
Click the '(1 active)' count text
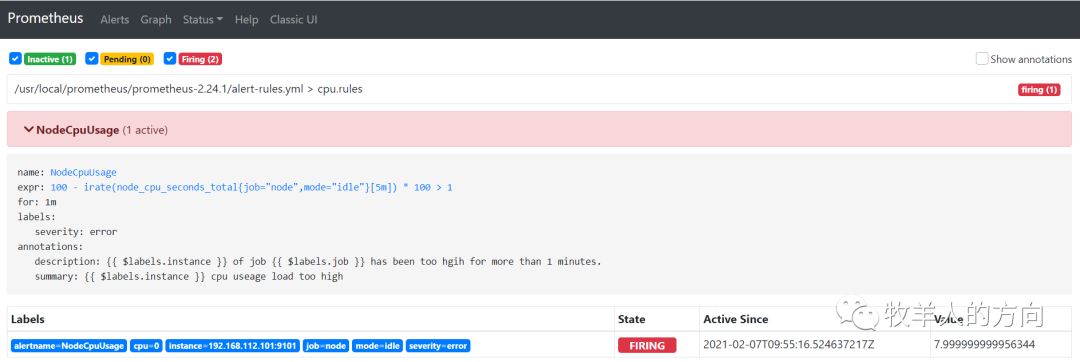coord(145,129)
